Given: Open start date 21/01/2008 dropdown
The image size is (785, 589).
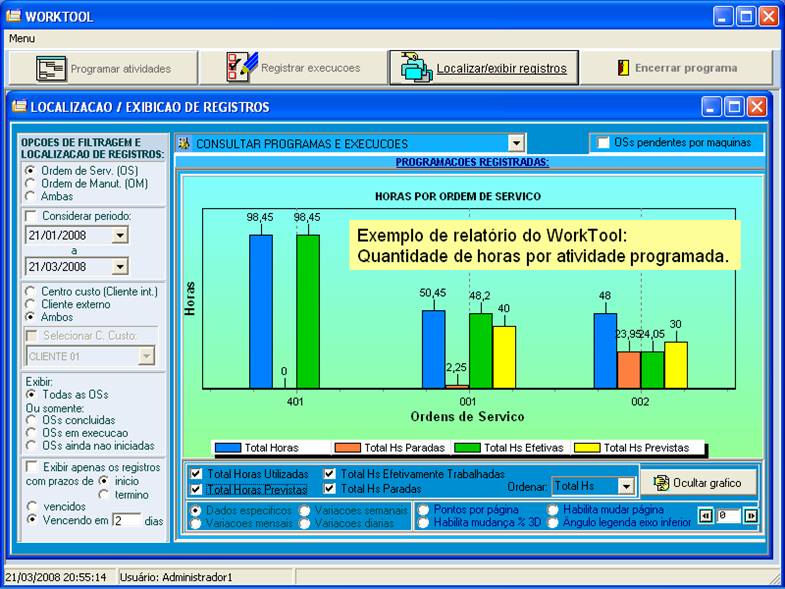Looking at the screenshot, I should pos(120,235).
